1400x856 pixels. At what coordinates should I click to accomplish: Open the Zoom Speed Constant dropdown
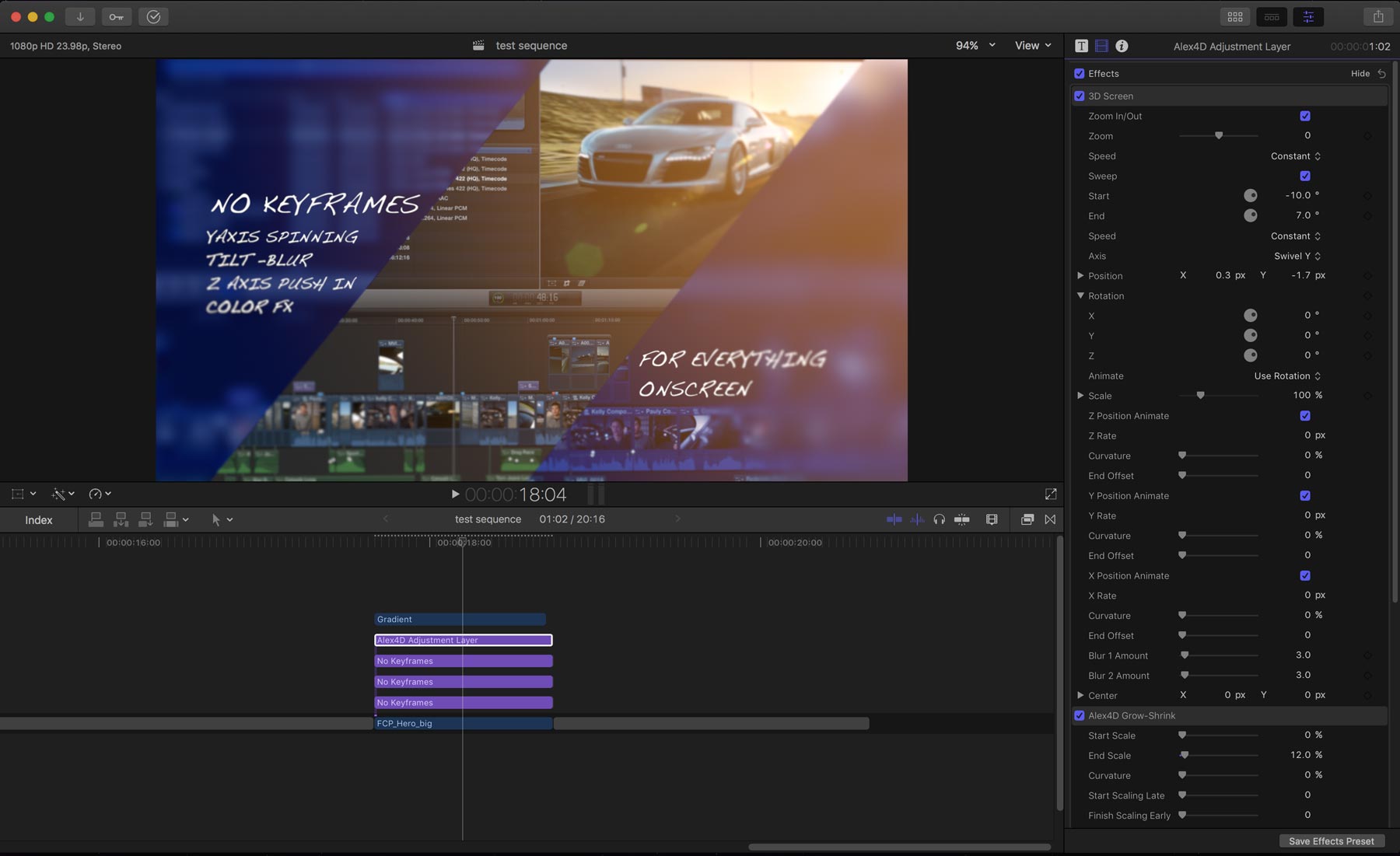pyautogui.click(x=1296, y=156)
